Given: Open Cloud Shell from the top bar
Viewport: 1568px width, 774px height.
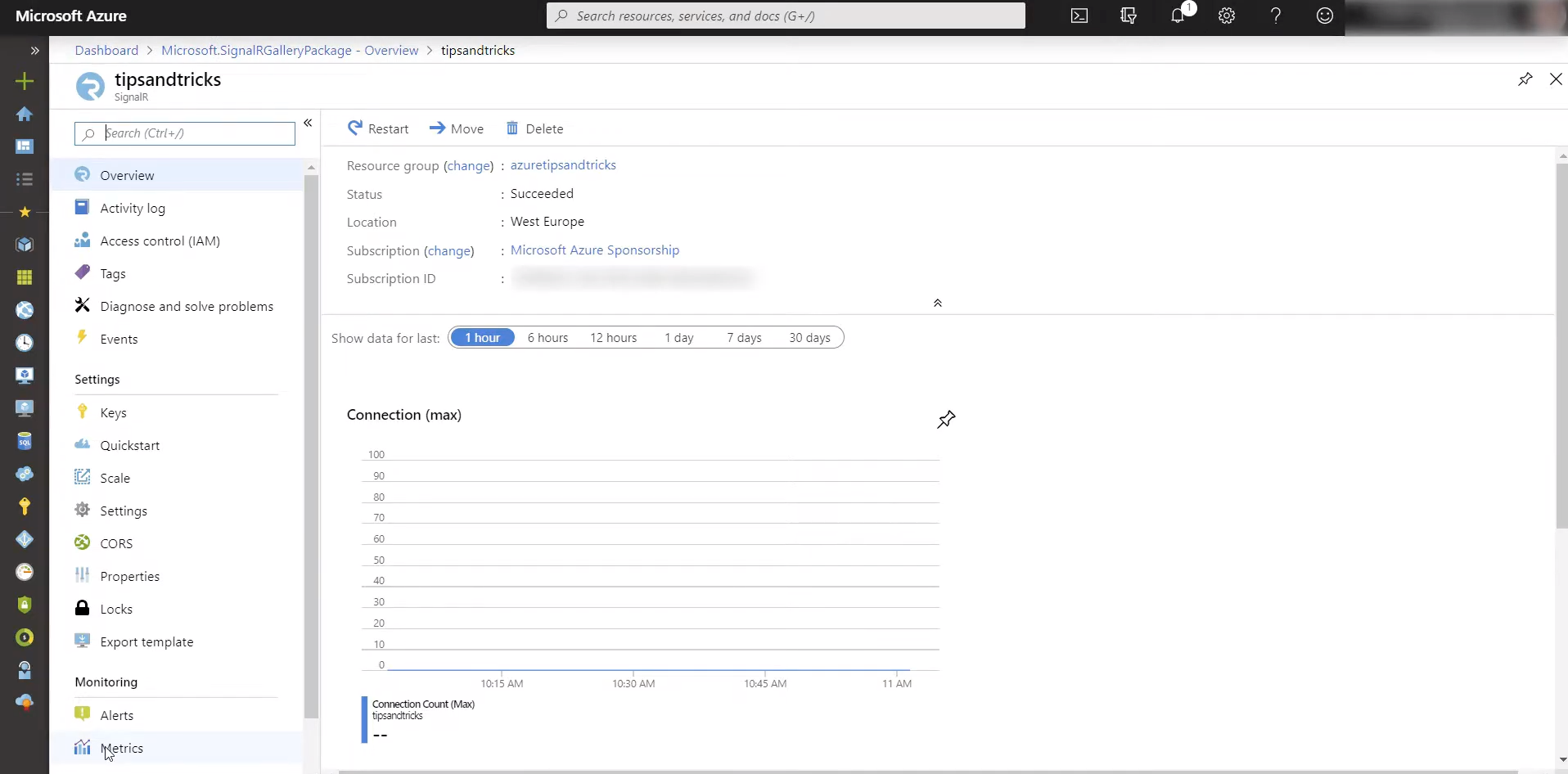Looking at the screenshot, I should pyautogui.click(x=1079, y=16).
